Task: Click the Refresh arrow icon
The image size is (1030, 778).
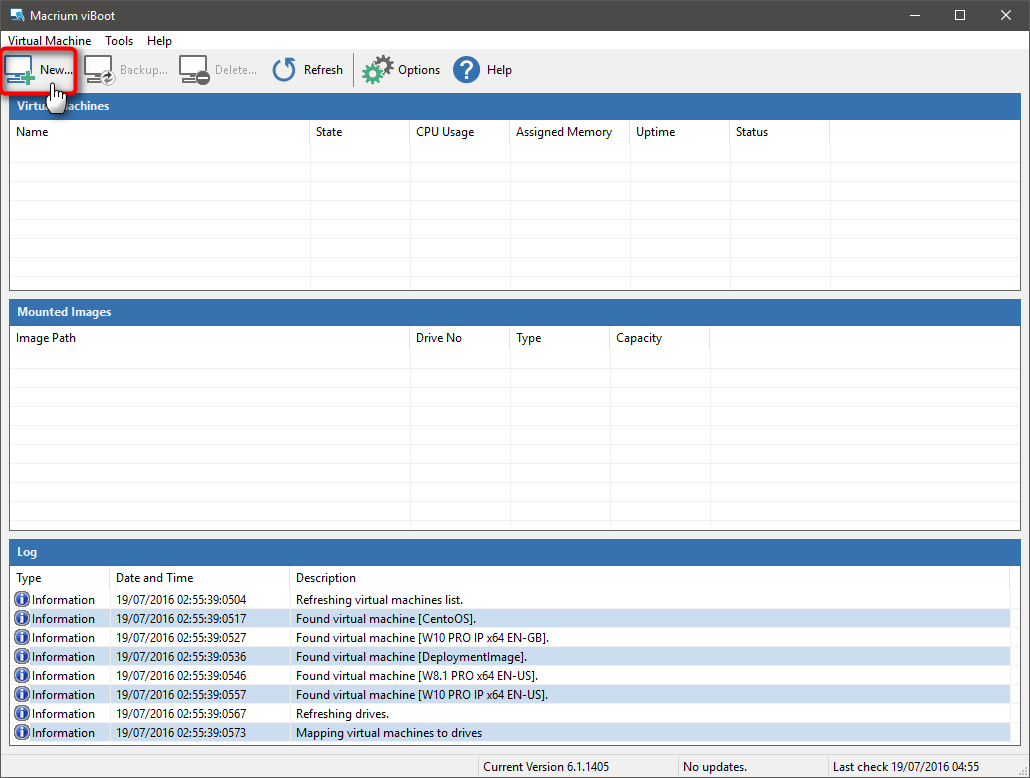Action: pyautogui.click(x=284, y=70)
